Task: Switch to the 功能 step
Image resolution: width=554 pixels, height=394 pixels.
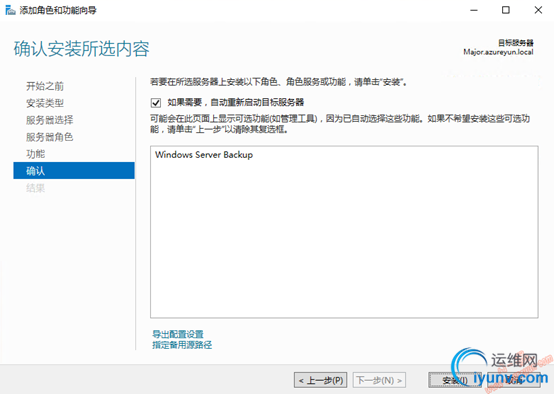Action: tap(36, 154)
